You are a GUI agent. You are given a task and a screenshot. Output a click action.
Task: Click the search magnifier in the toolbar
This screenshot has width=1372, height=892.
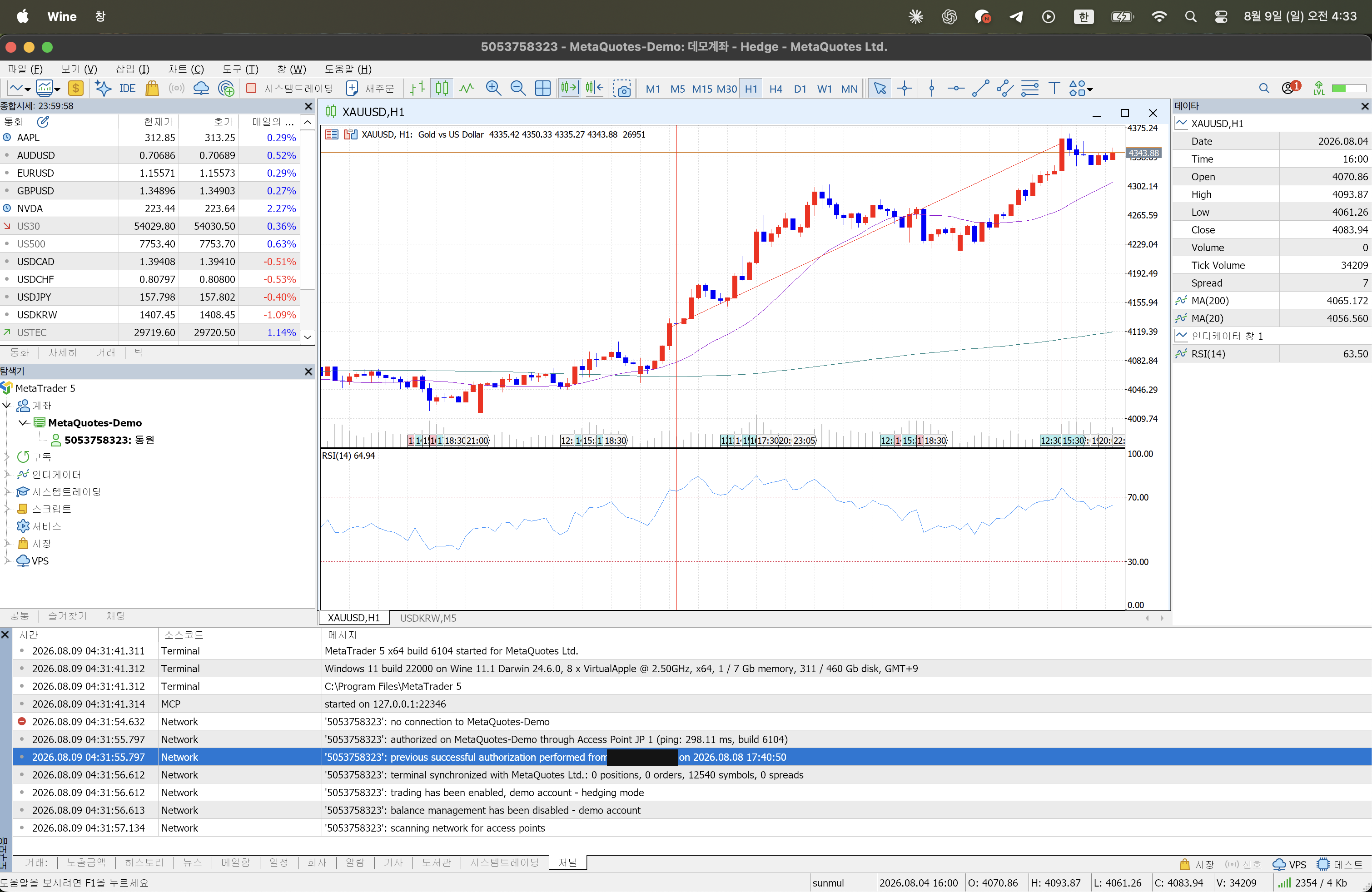click(x=1263, y=88)
